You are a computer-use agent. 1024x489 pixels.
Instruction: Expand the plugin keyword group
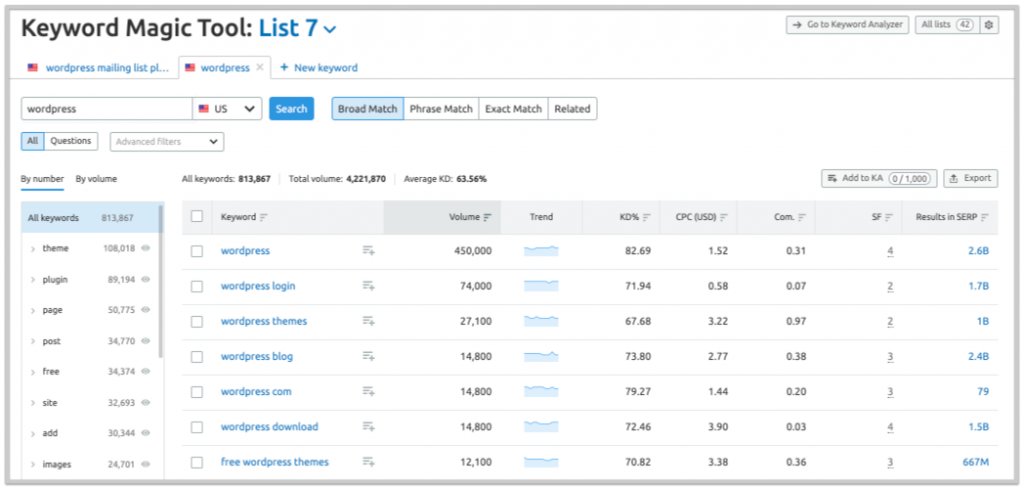coord(33,280)
